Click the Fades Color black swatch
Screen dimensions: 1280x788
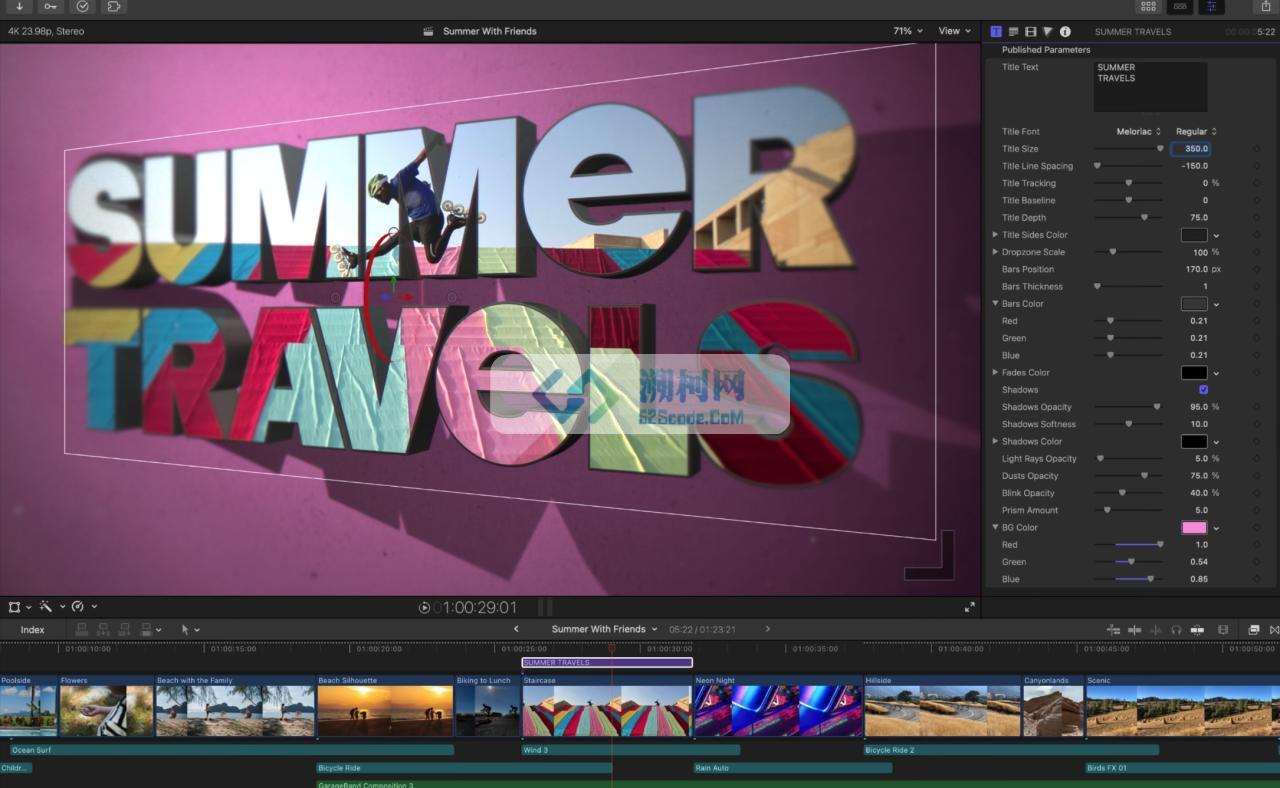[1194, 373]
